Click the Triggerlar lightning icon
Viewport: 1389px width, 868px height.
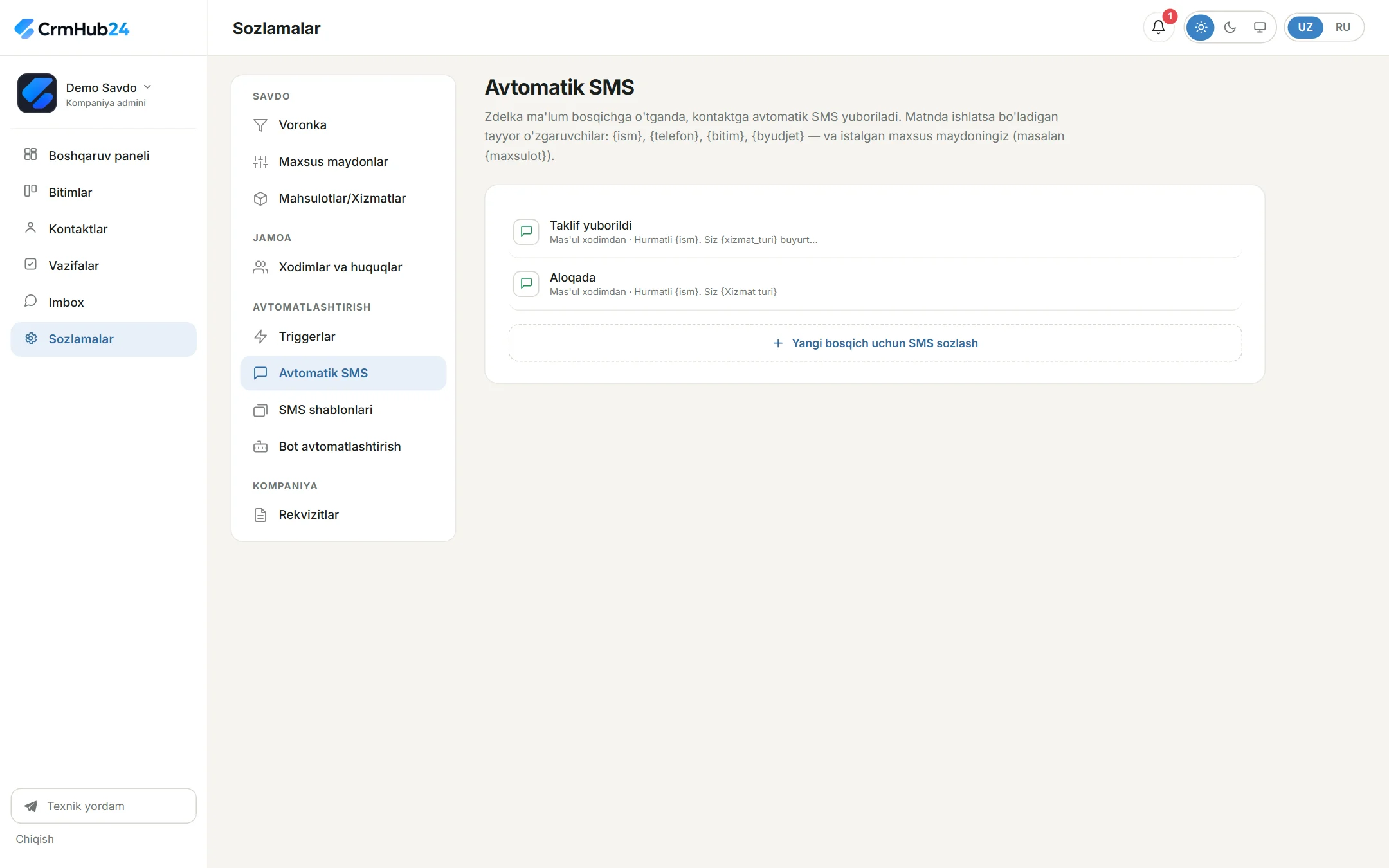click(260, 336)
